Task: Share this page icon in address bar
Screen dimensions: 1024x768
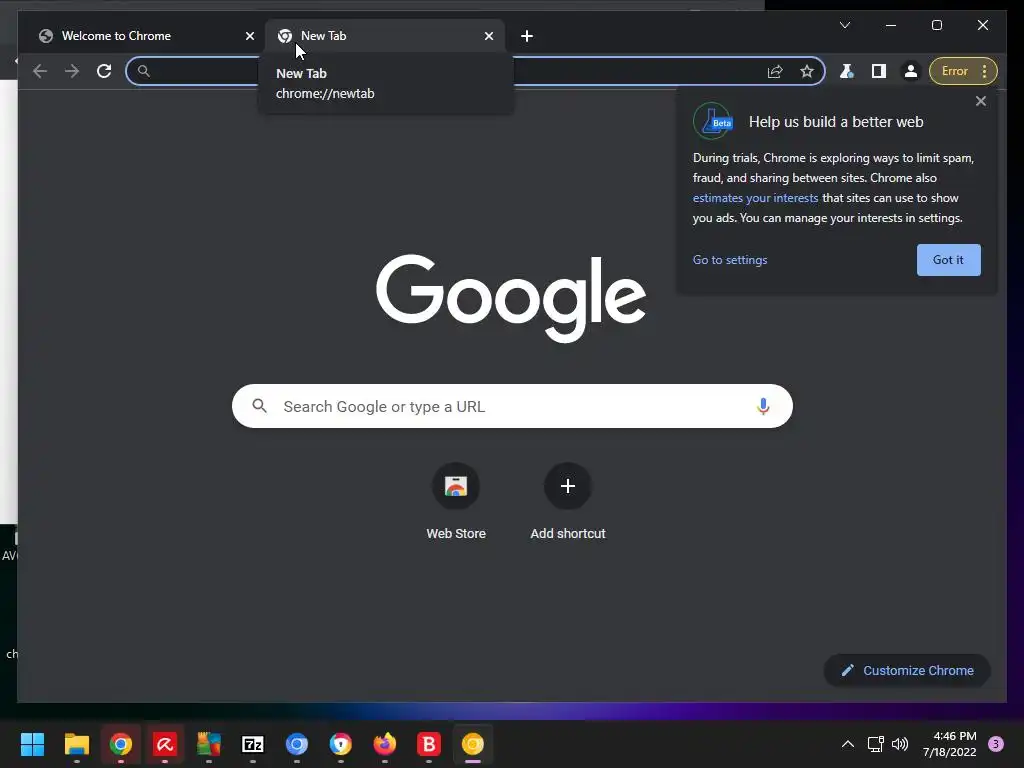Action: 775,71
